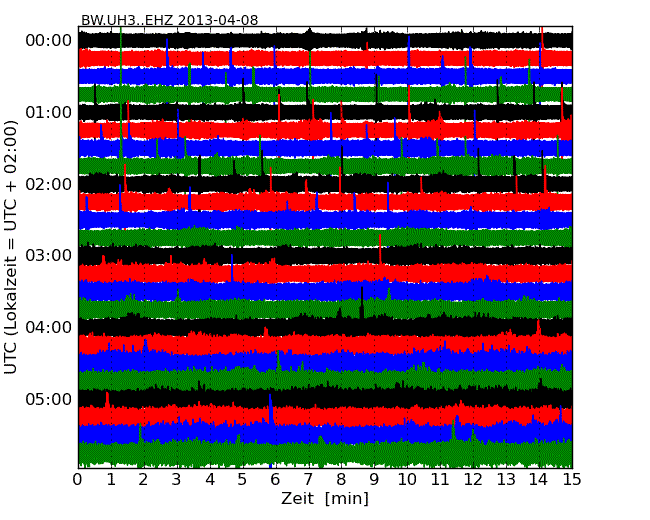Click the Zeit [min] x-axis label
This screenshot has width=650, height=520.
coord(325,498)
